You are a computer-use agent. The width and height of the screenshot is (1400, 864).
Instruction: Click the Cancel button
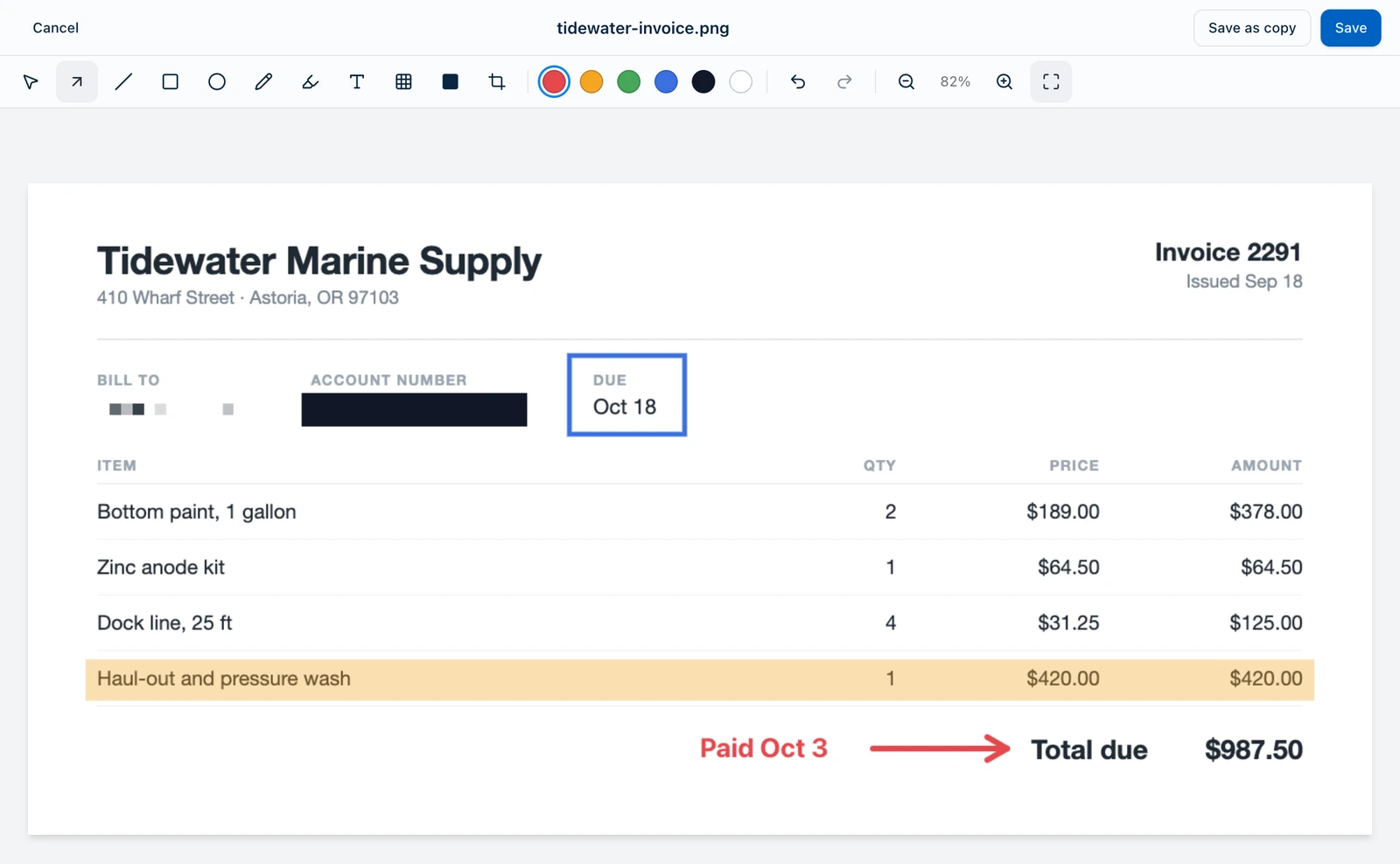point(56,28)
